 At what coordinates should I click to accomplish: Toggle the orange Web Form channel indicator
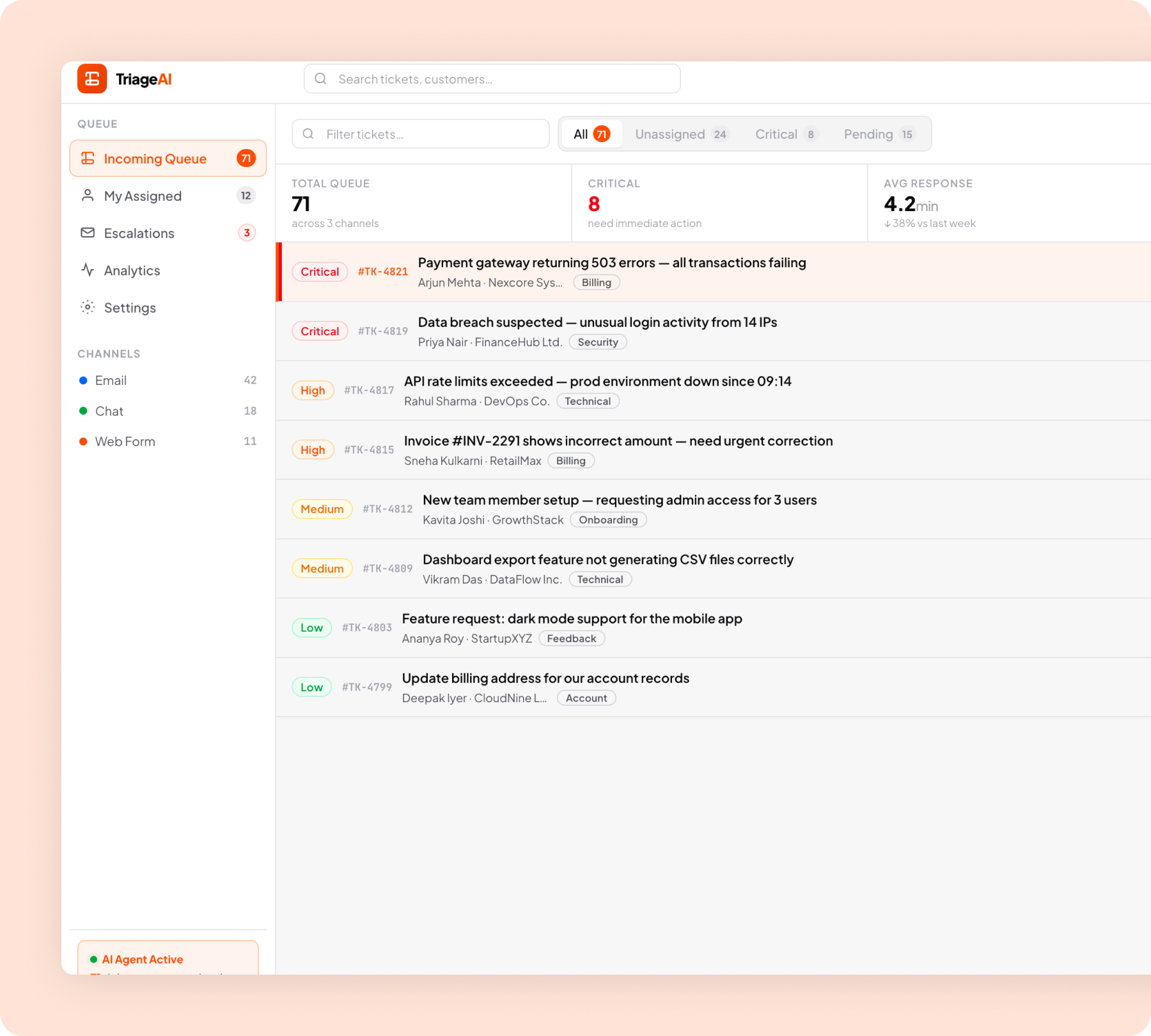[83, 441]
